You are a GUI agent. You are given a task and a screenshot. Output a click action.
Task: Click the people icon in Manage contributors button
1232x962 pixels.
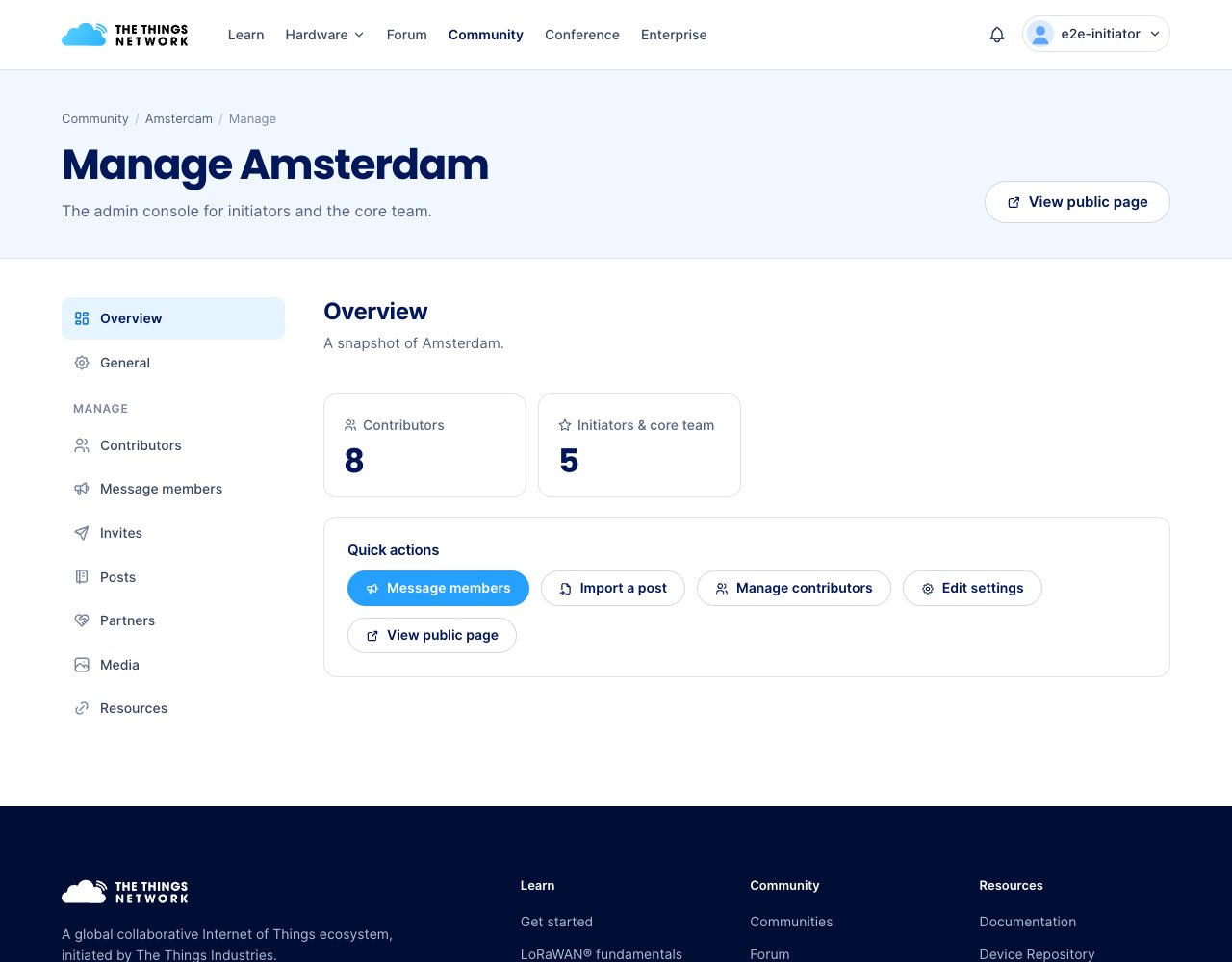pyautogui.click(x=722, y=589)
